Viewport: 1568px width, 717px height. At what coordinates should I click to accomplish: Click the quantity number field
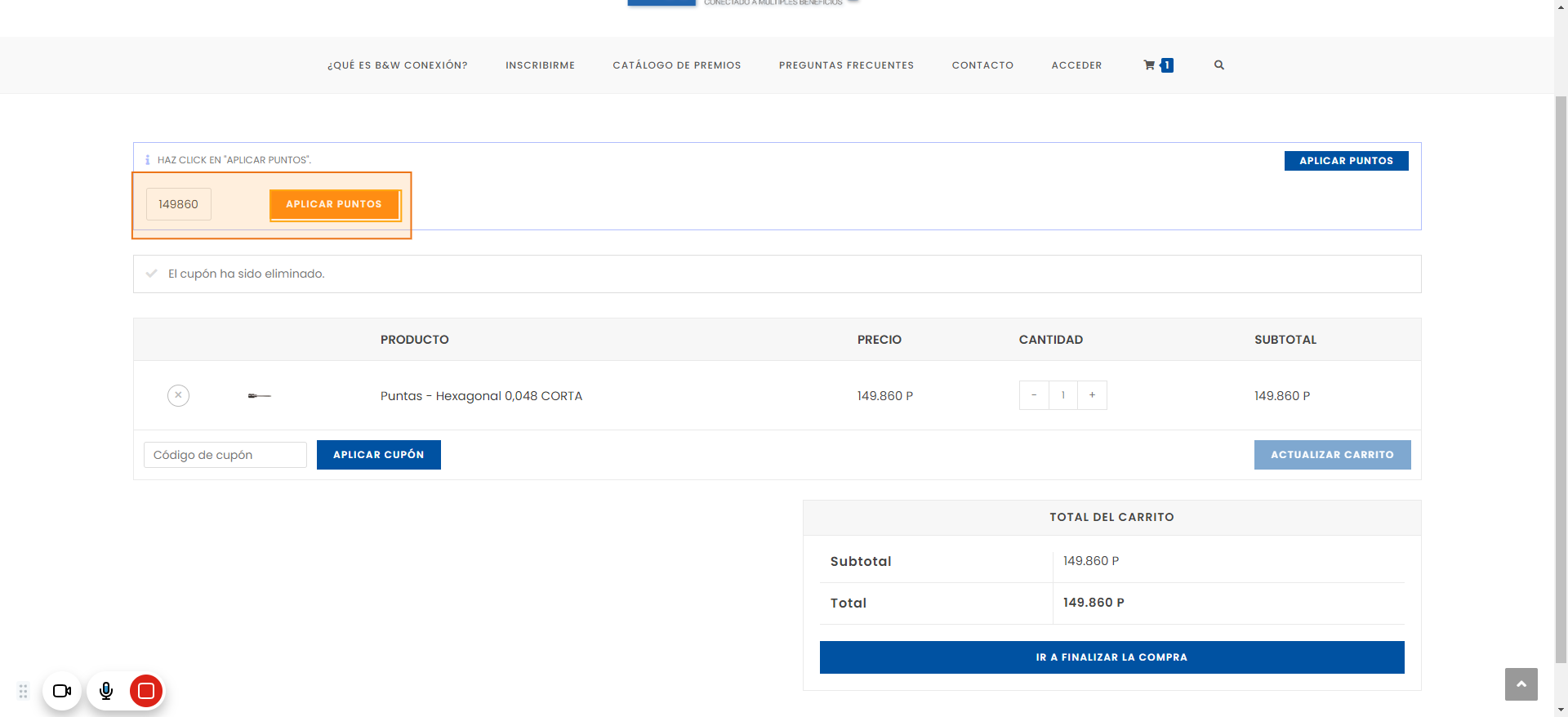tap(1063, 395)
